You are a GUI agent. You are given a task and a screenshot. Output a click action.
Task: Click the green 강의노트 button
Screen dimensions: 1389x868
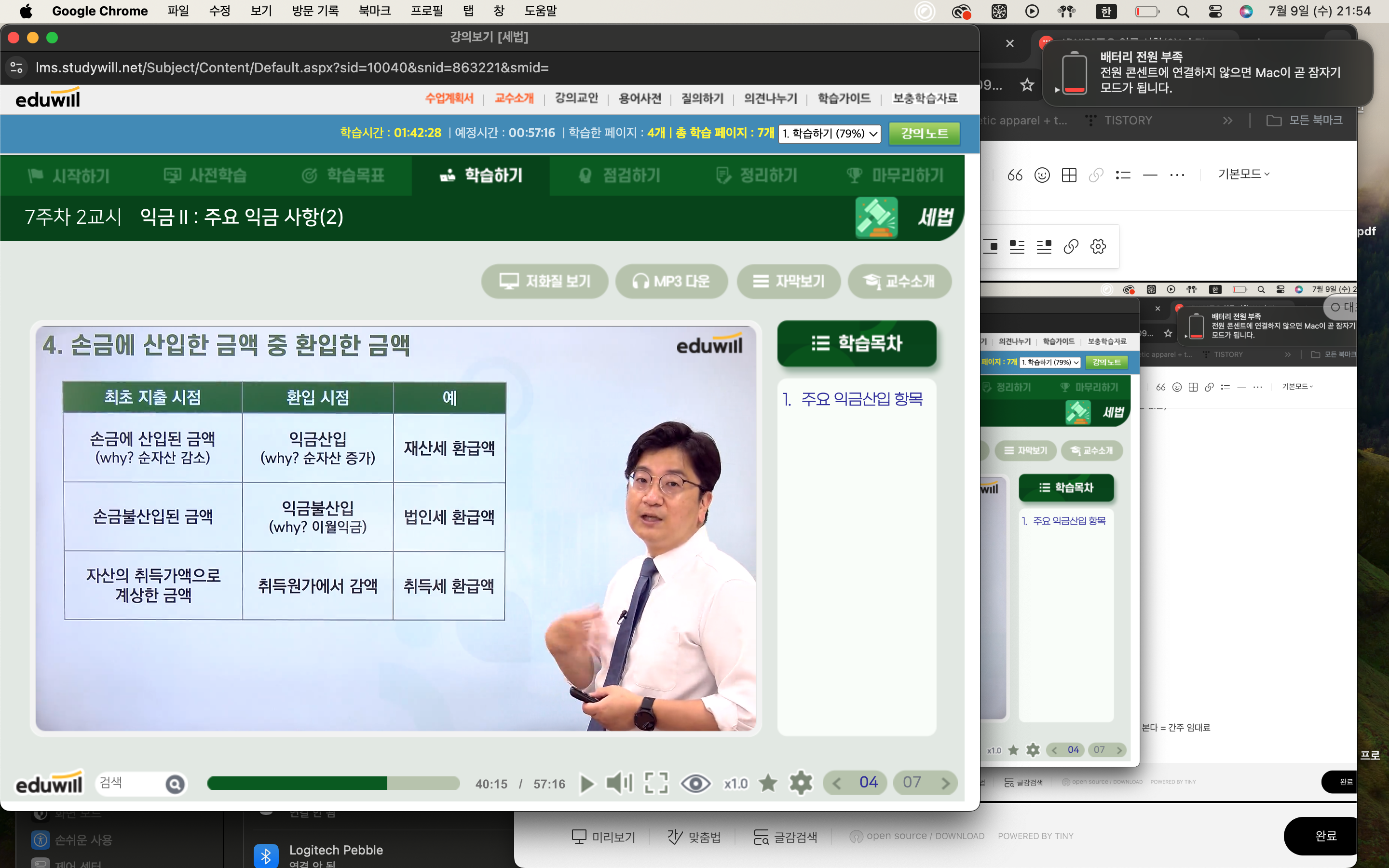point(924,134)
